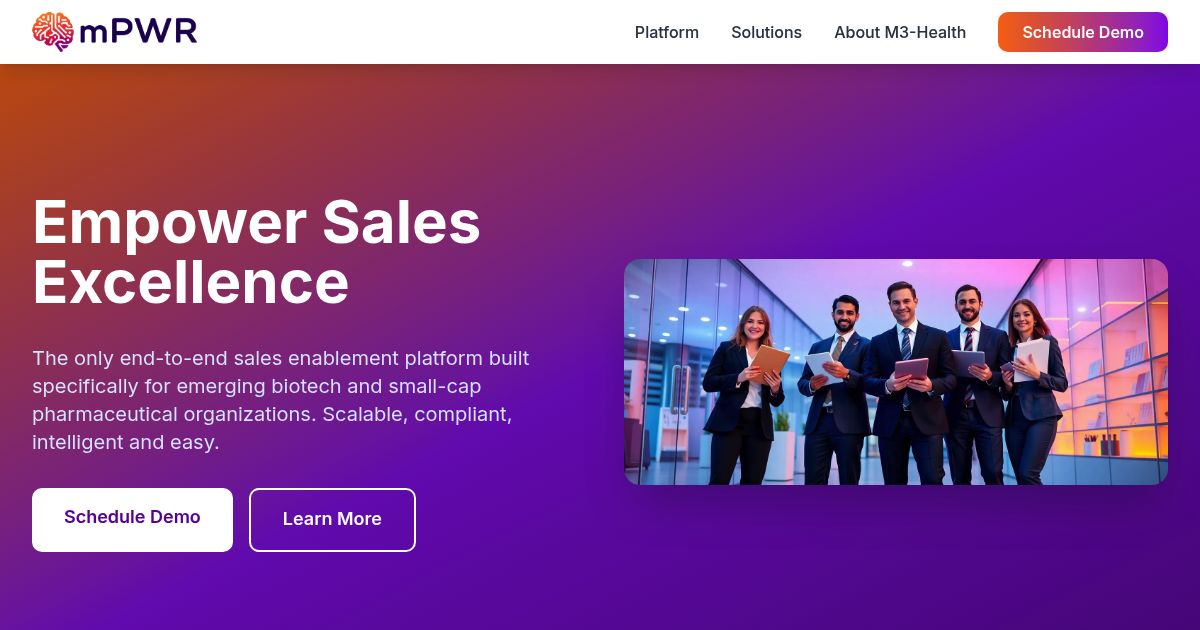Image resolution: width=1200 pixels, height=630 pixels.
Task: Click the brain logo icon
Action: [53, 32]
